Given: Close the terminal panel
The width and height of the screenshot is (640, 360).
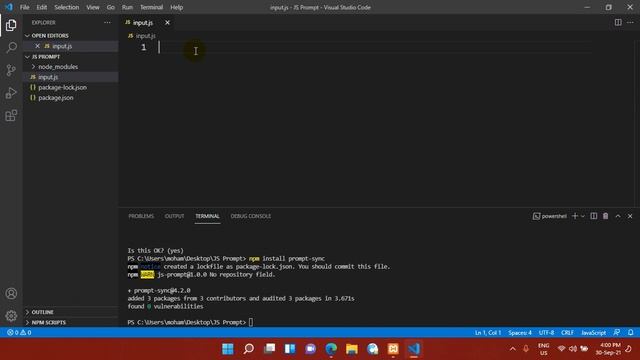Looking at the screenshot, I should tap(630, 216).
